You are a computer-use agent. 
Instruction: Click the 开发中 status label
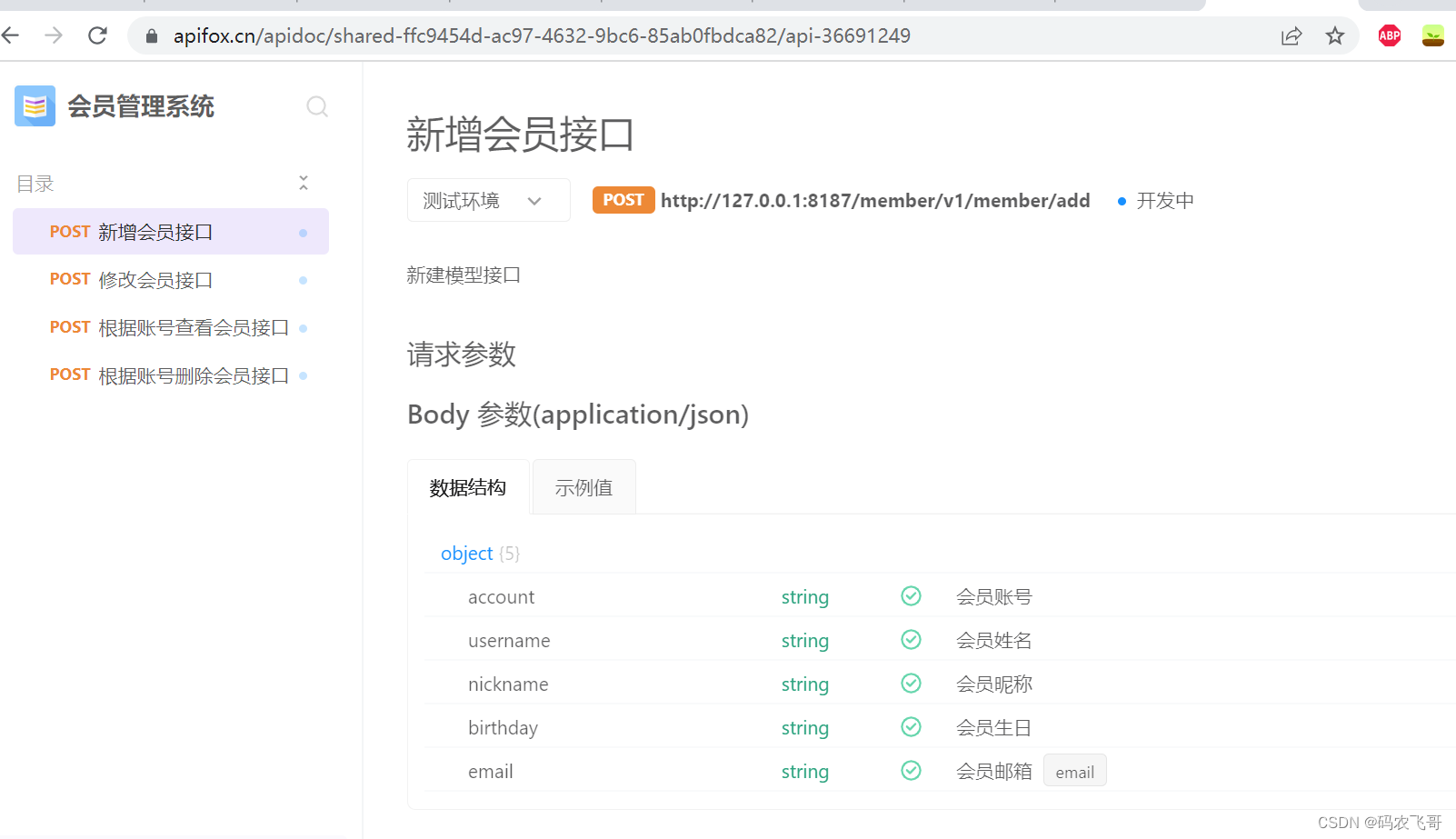(x=1165, y=201)
